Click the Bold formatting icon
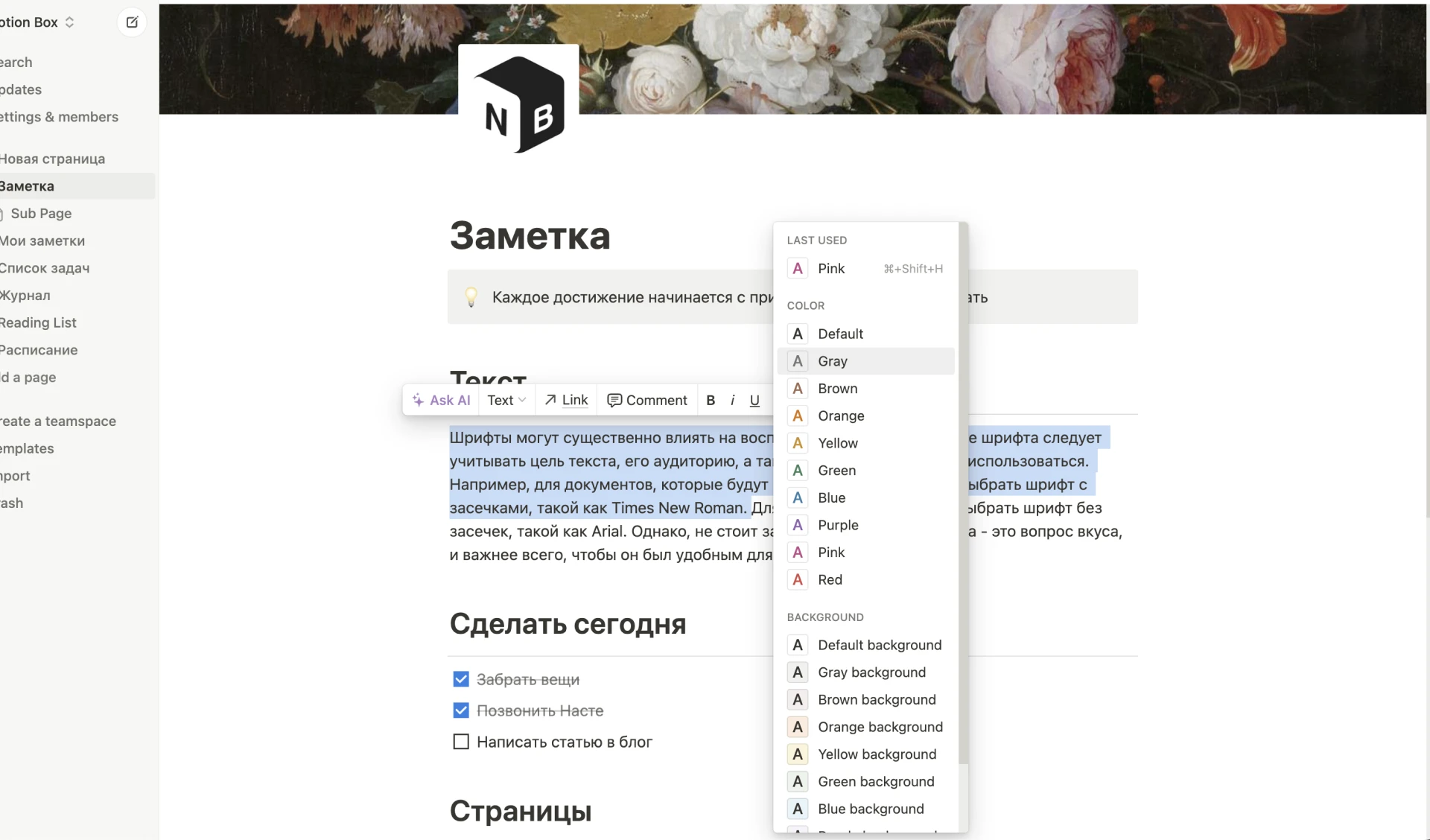1430x840 pixels. click(710, 399)
